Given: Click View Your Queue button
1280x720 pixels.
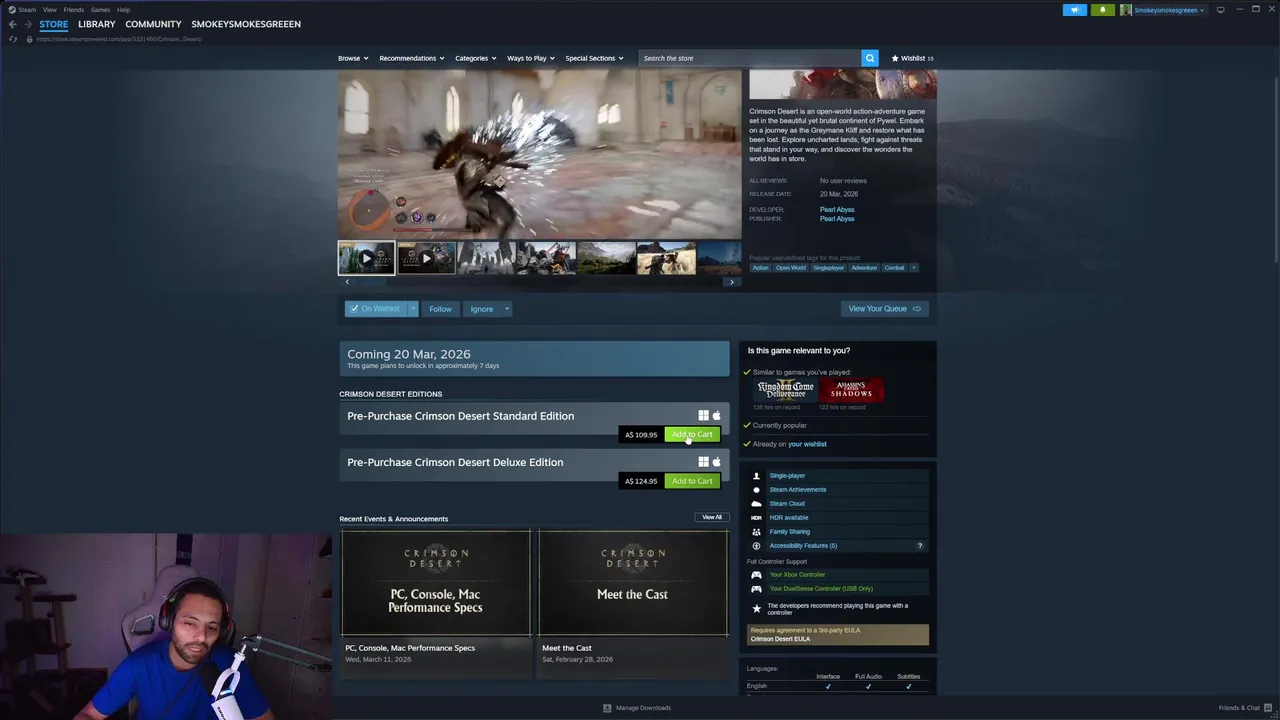Looking at the screenshot, I should (885, 309).
